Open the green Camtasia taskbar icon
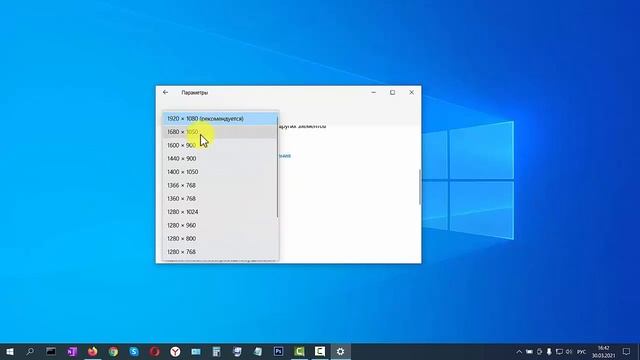Viewport: 640px width, 360px height. pyautogui.click(x=299, y=351)
